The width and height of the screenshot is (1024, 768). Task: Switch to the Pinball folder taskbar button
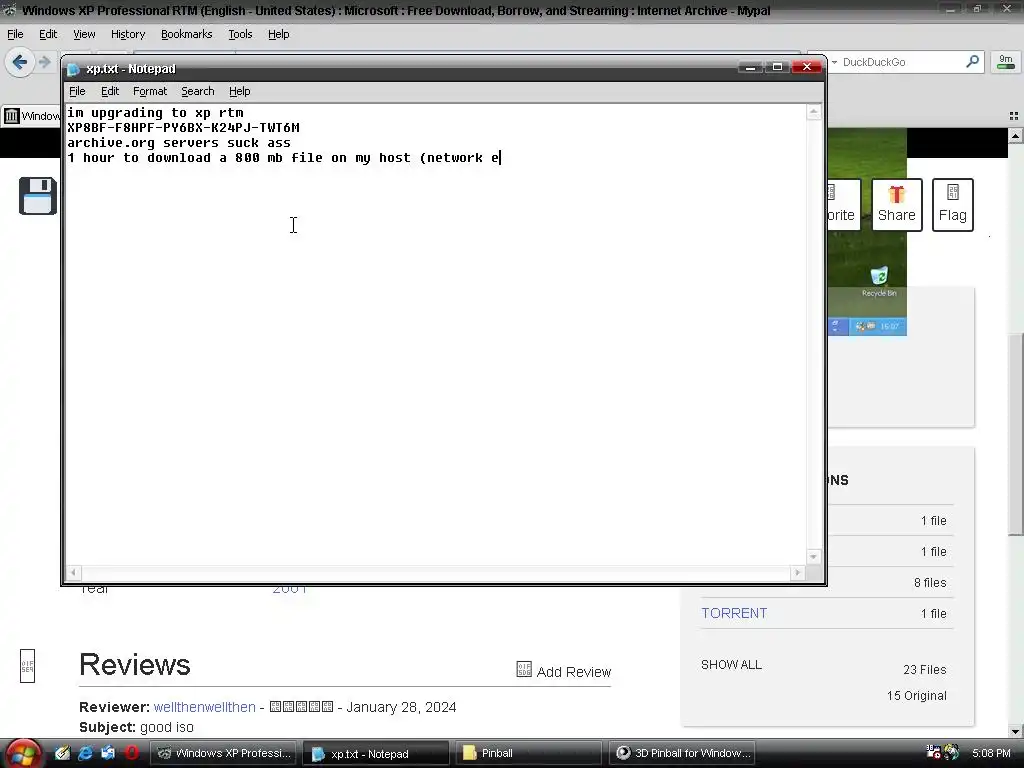coord(528,753)
